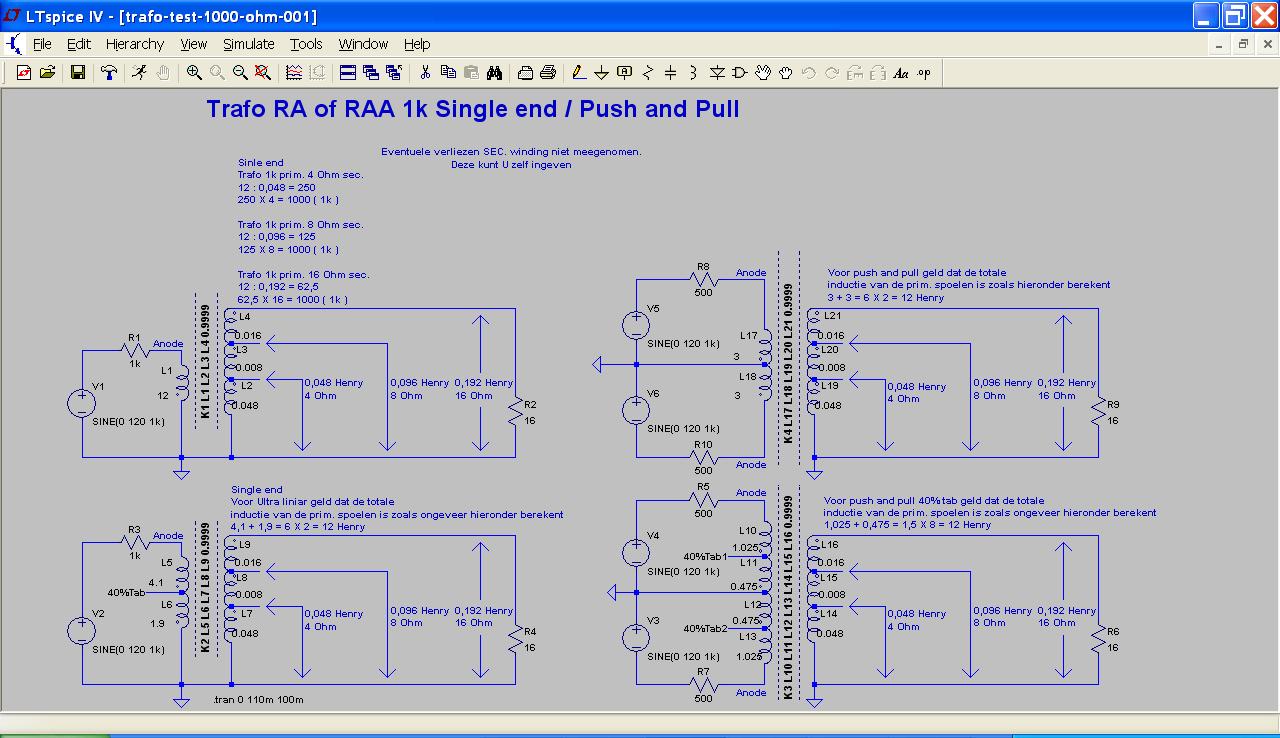
Task: Place a Diode component
Action: 717,72
